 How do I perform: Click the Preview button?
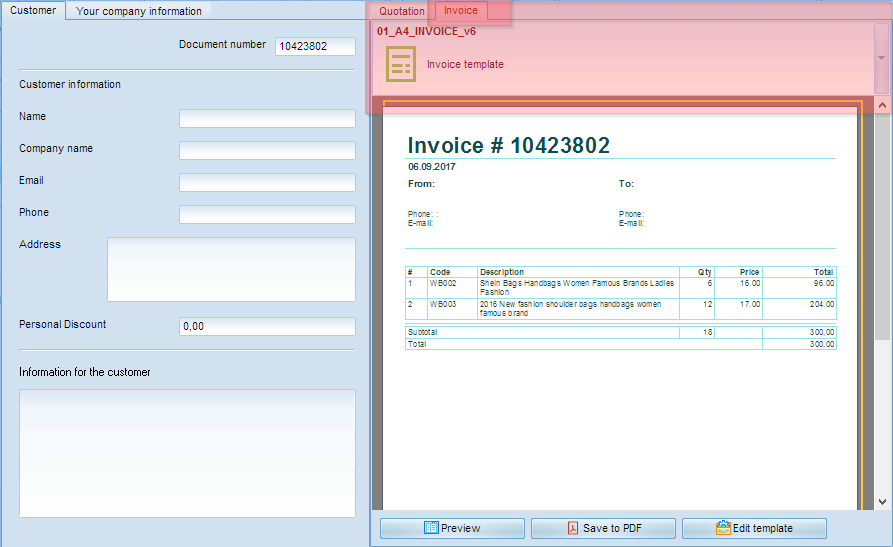click(x=452, y=528)
